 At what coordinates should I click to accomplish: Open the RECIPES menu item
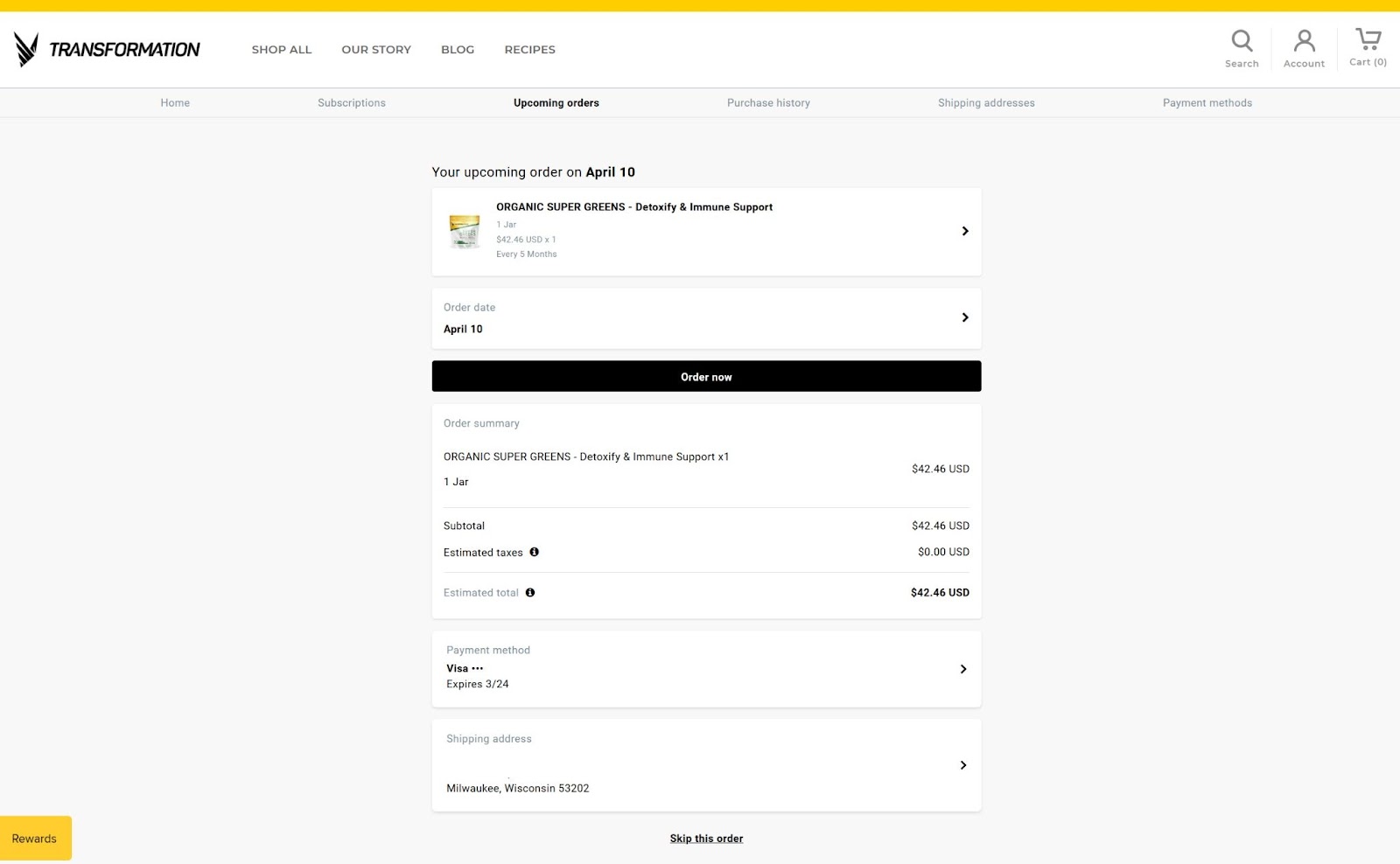click(x=530, y=50)
